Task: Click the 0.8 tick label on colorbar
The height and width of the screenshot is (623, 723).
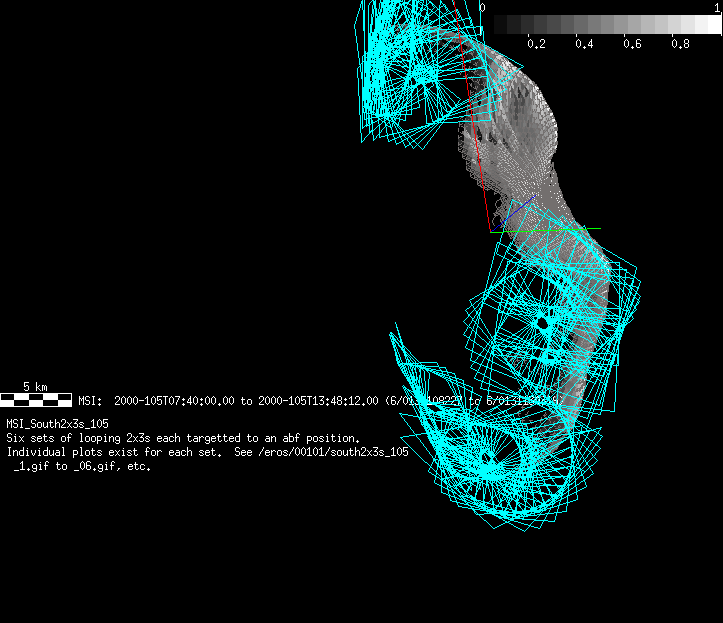Action: 680,44
